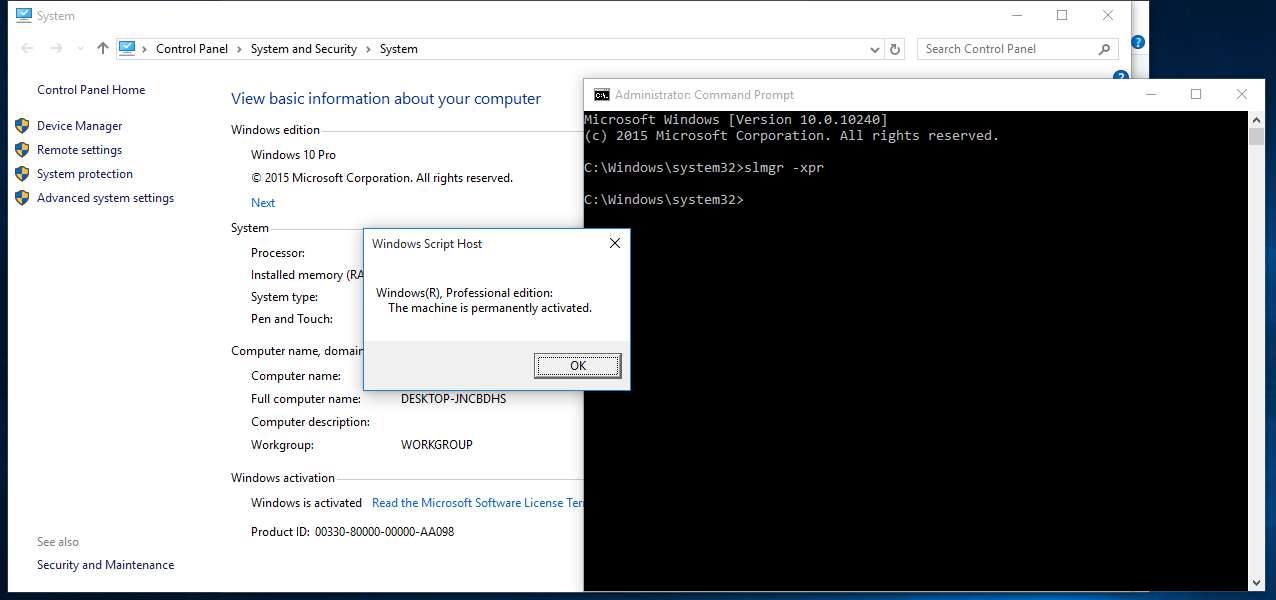The image size is (1276, 600).
Task: Minimize the Command Prompt window
Action: [1150, 94]
